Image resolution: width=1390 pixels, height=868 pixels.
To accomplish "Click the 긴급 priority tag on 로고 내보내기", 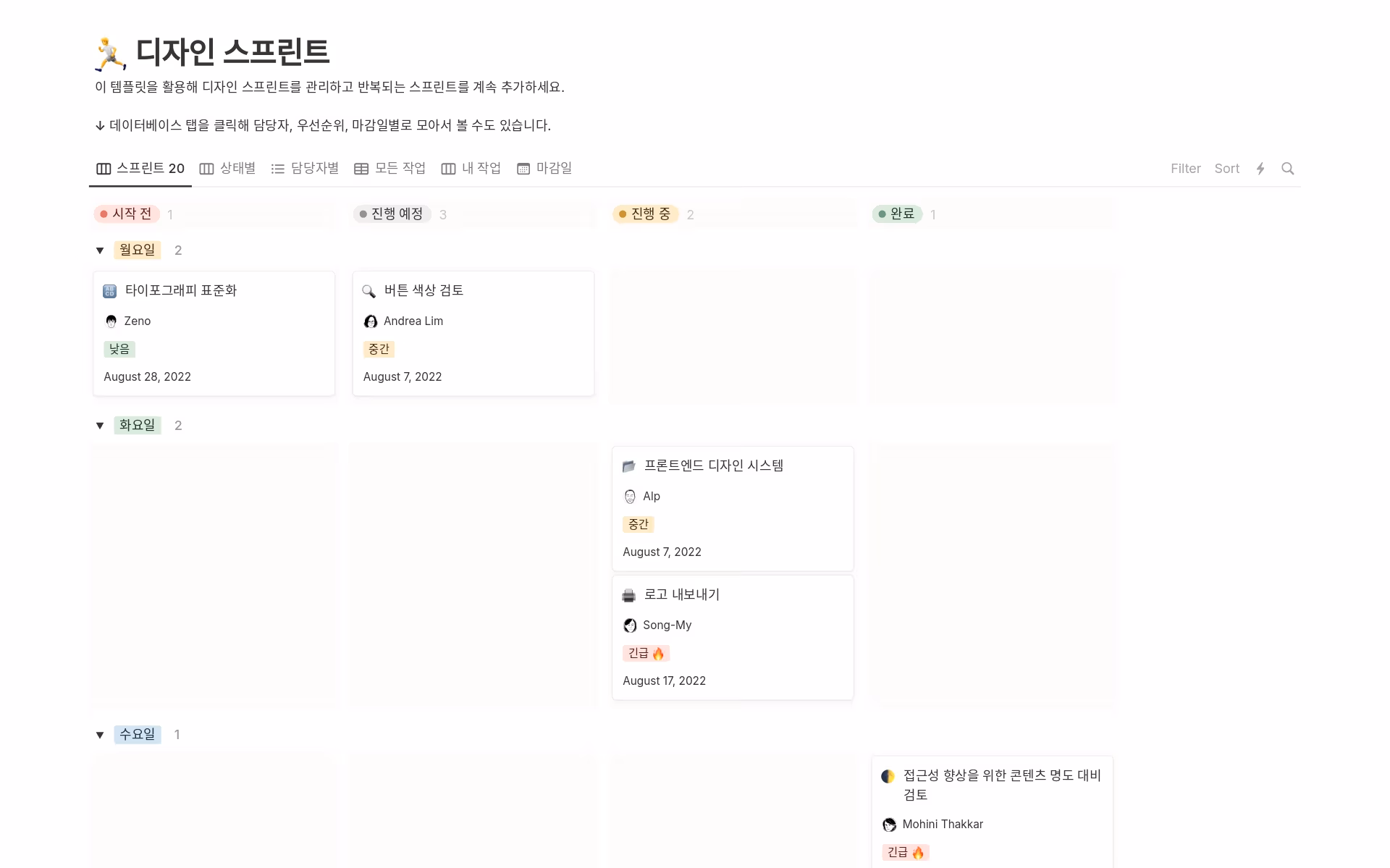I will coord(646,652).
